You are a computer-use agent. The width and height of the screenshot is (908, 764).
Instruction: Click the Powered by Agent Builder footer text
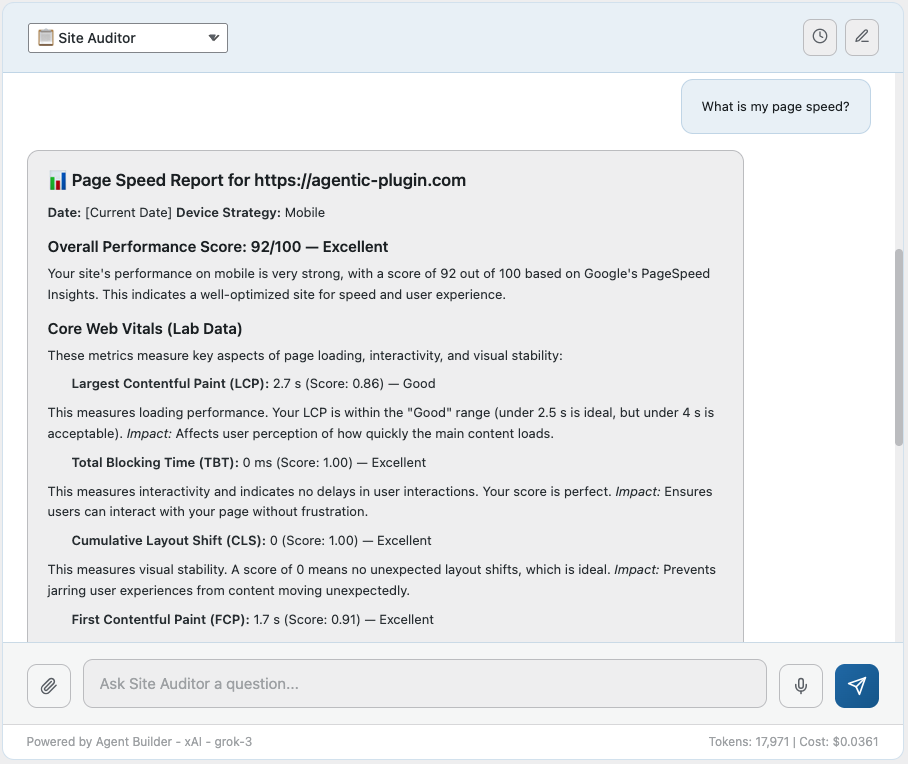click(146, 742)
